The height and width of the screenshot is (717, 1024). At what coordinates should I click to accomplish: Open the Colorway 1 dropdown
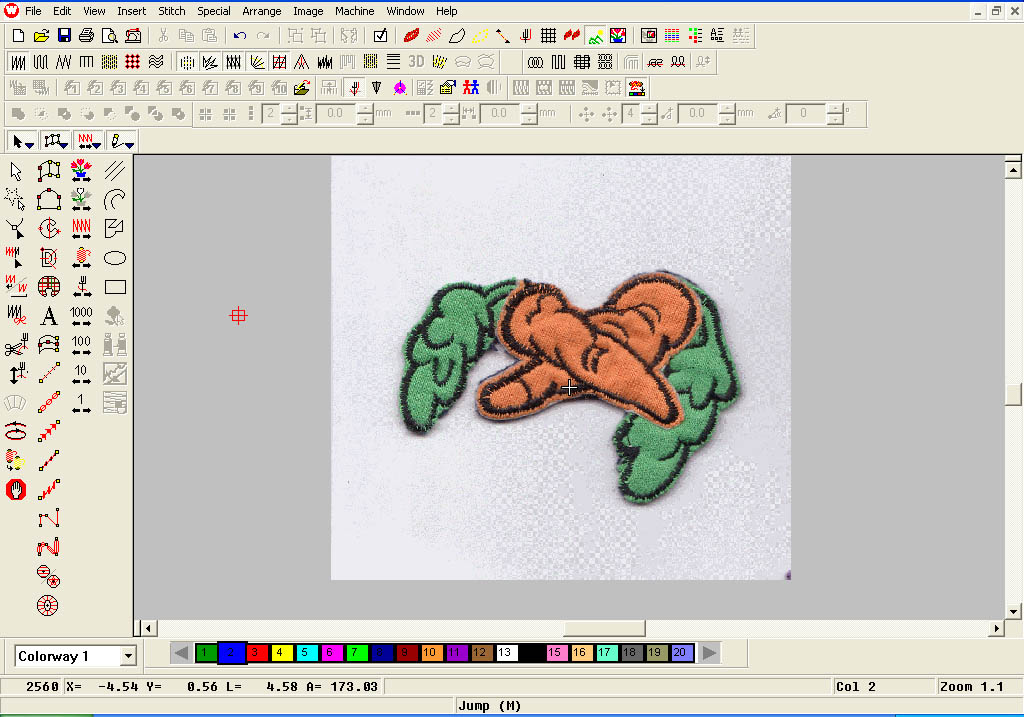pos(129,656)
